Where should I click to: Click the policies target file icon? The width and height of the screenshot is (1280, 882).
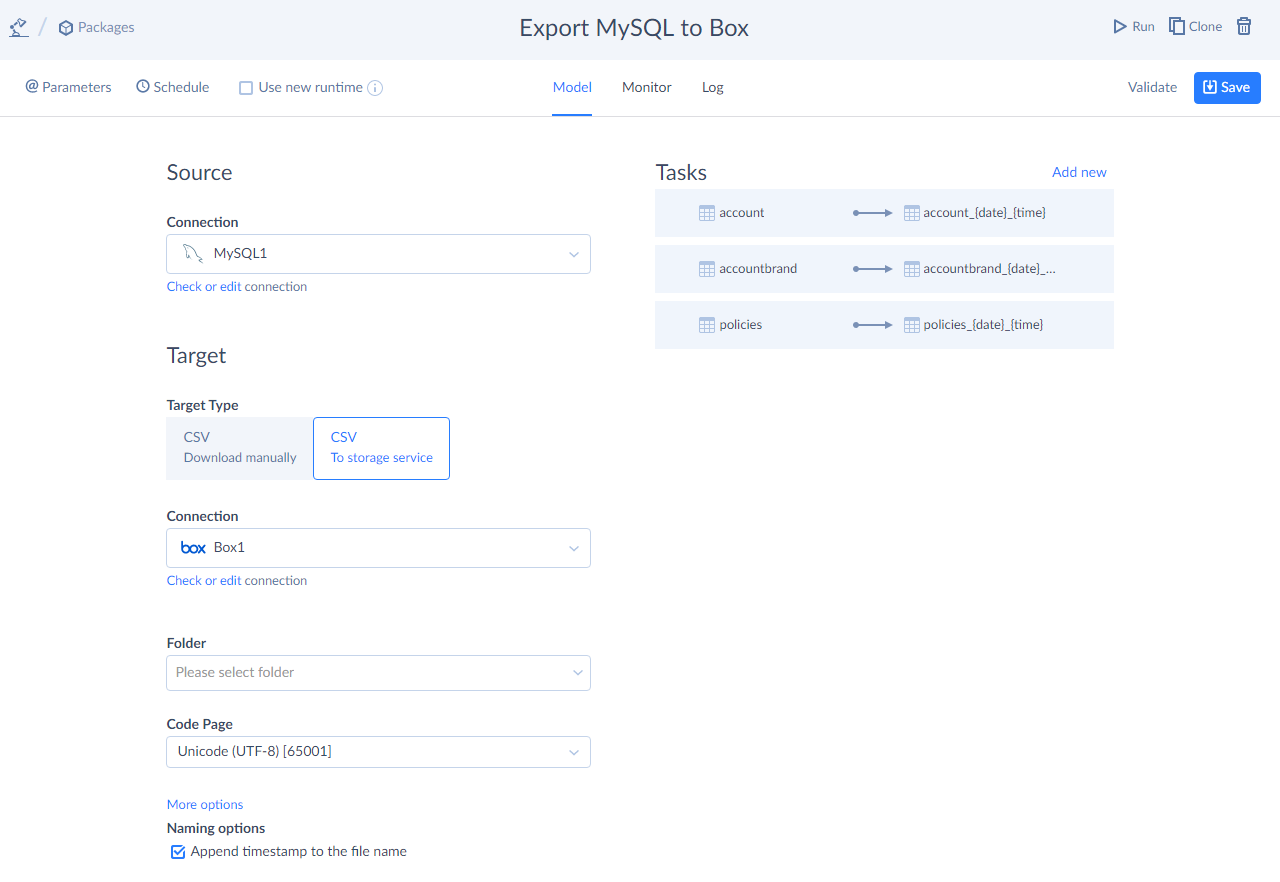tap(911, 325)
